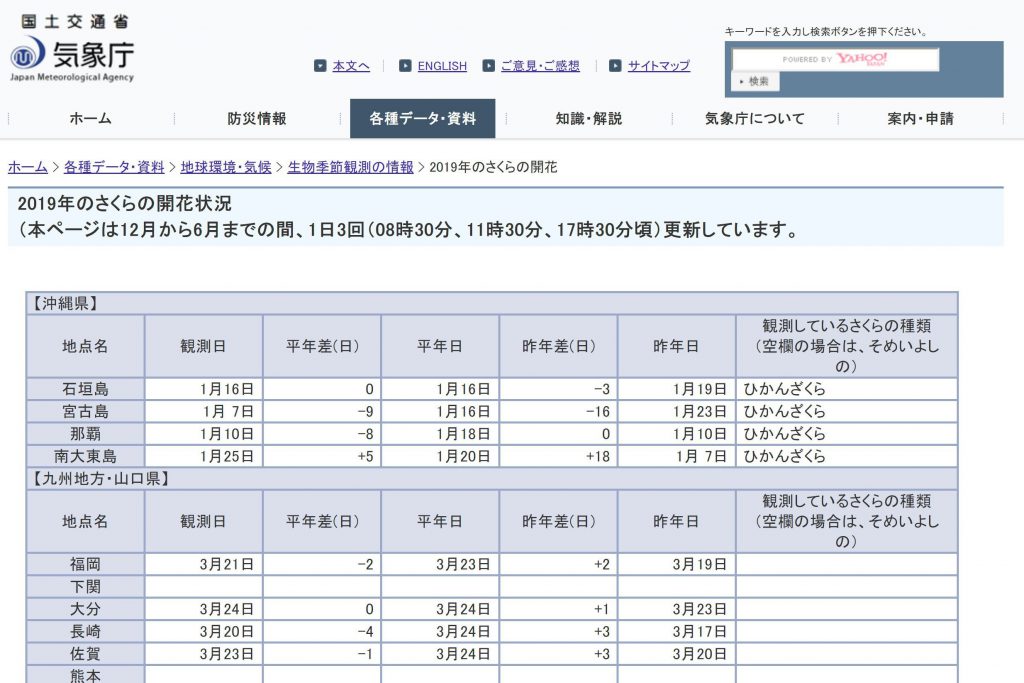Click 福岡 last-year date 3月19日
Image resolution: width=1024 pixels, height=683 pixels.
[x=699, y=564]
